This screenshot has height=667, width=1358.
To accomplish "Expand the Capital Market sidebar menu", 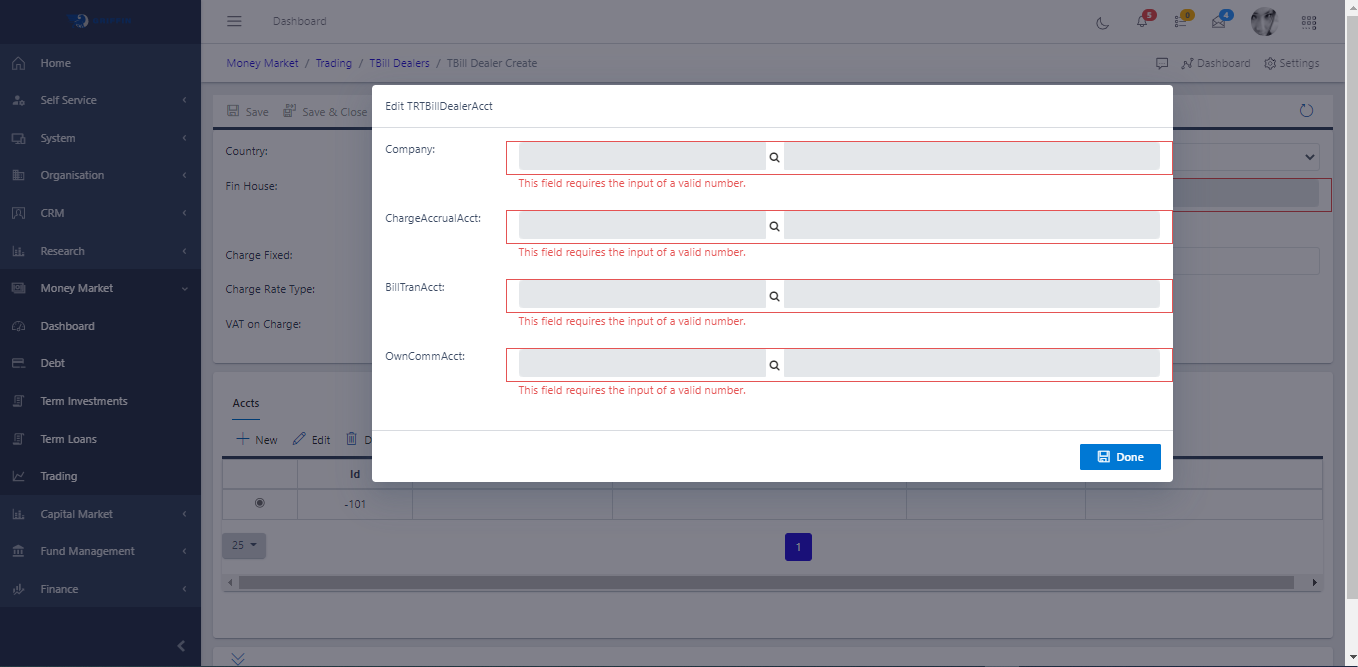I will pyautogui.click(x=100, y=514).
